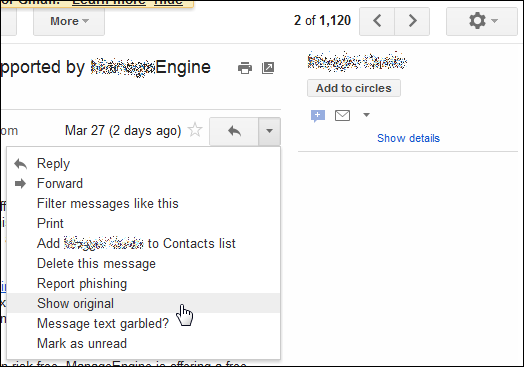This screenshot has height=367, width=524.
Task: Click the email contact envelope icon
Action: coord(342,116)
